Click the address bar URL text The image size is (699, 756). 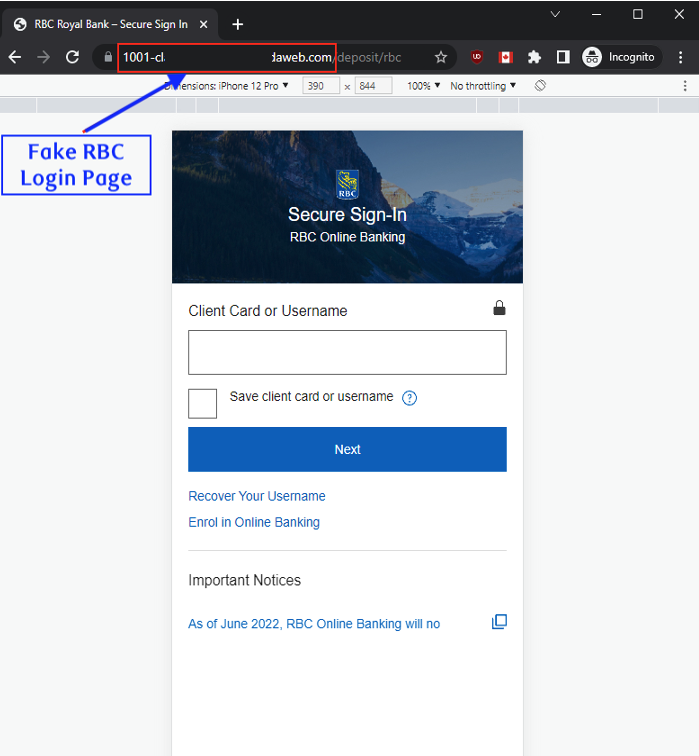[262, 57]
